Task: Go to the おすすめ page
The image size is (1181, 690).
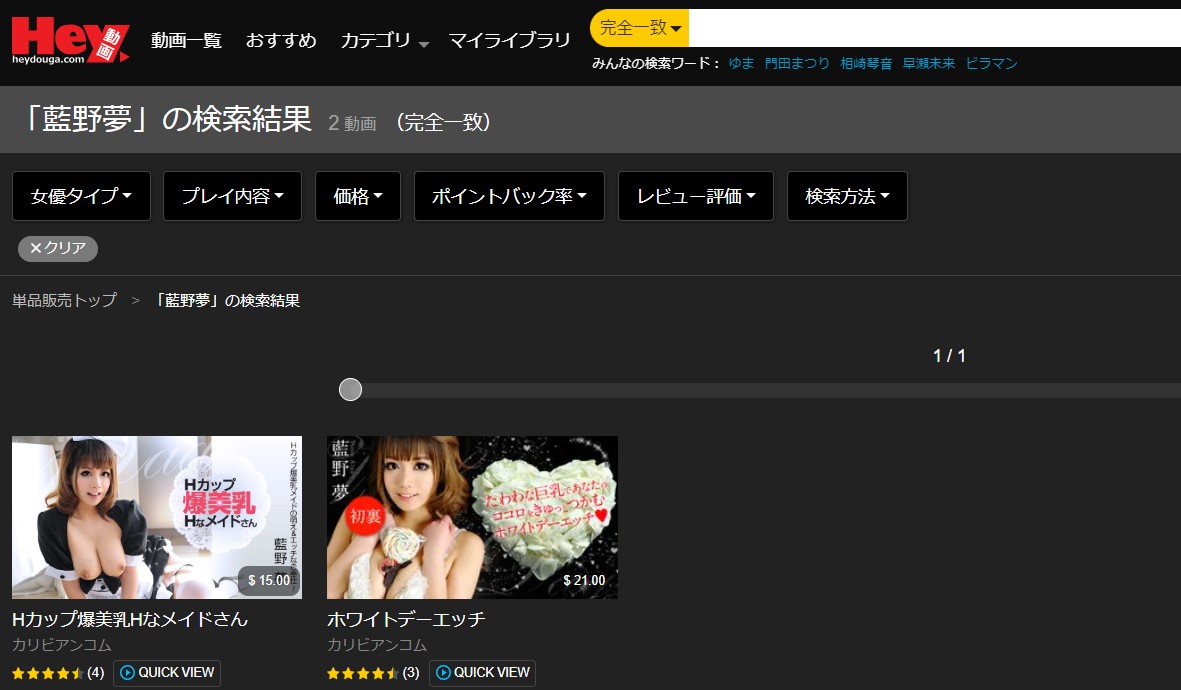Action: coord(281,41)
